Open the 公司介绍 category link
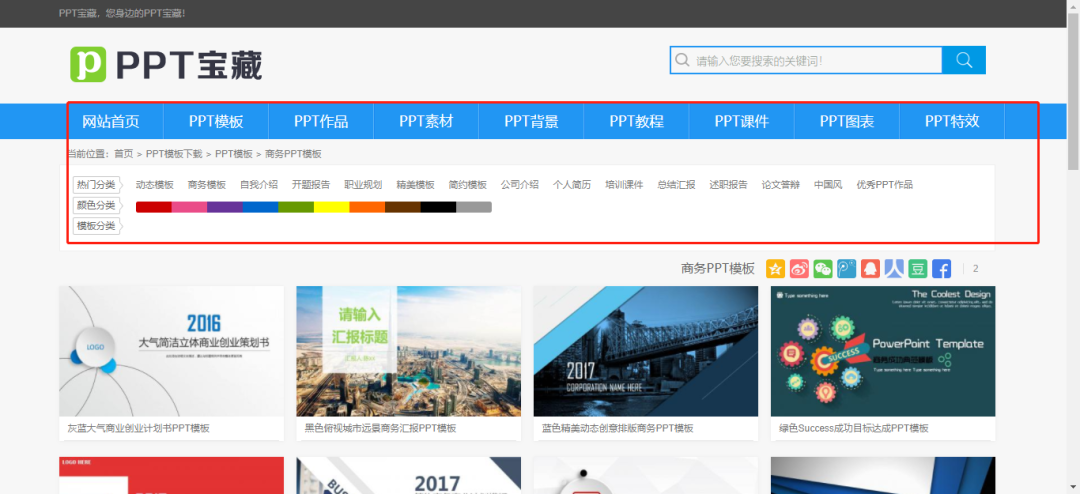Image resolution: width=1080 pixels, height=494 pixels. click(520, 185)
